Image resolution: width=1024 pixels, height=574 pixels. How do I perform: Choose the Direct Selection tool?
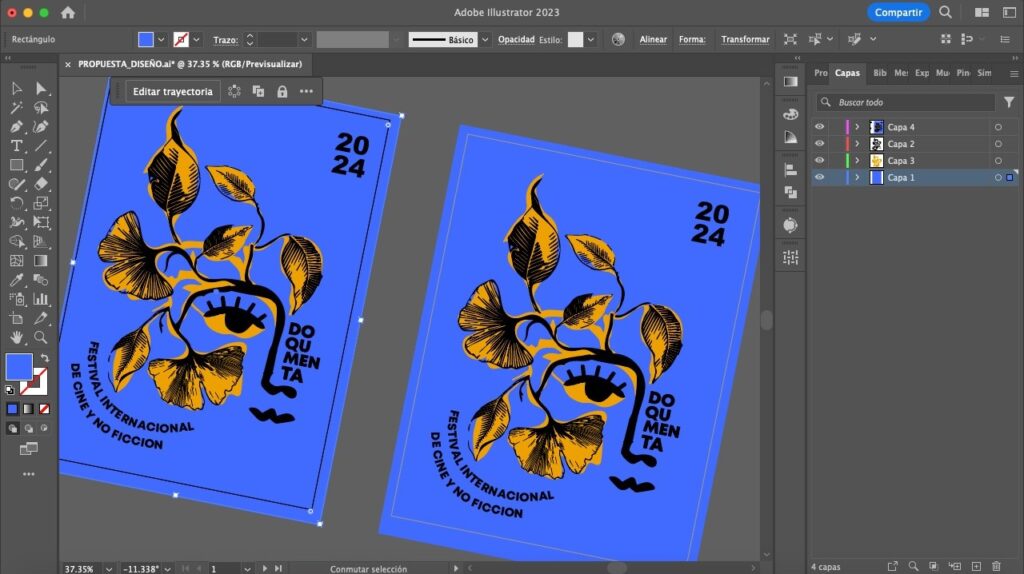41,89
